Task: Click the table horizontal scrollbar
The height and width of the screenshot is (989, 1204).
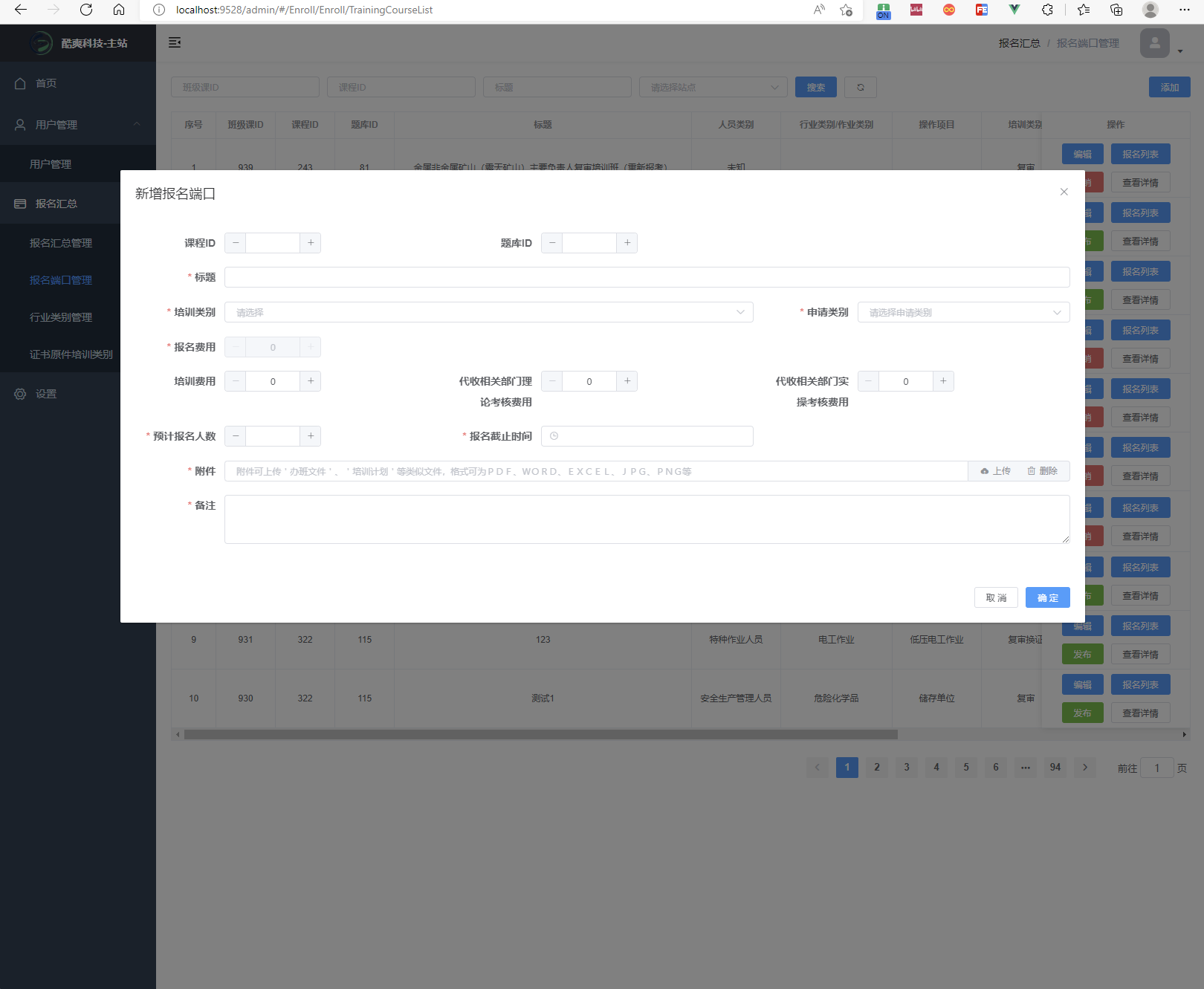Action: pos(541,734)
